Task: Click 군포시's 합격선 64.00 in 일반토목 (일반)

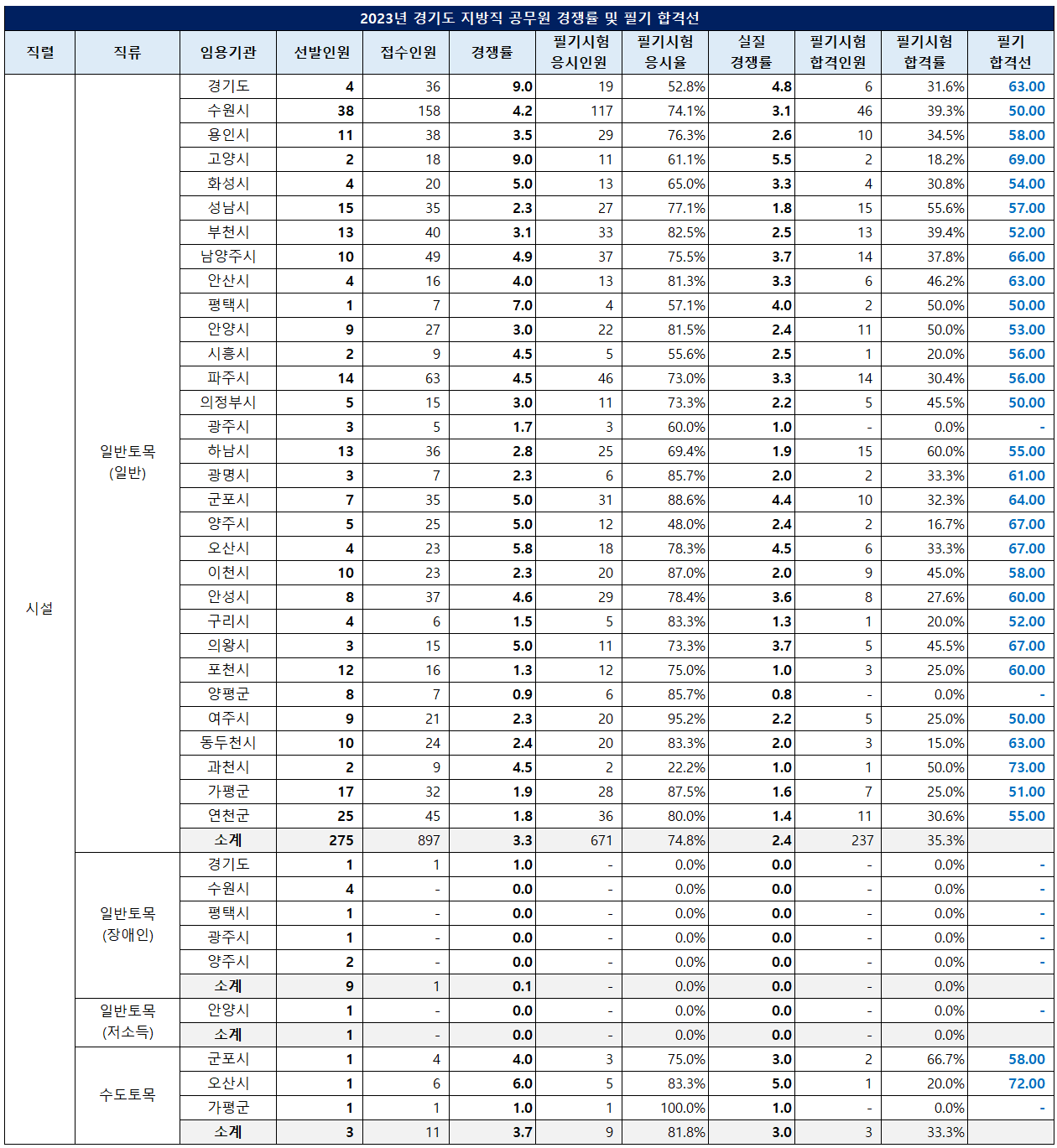Action: pyautogui.click(x=1027, y=500)
